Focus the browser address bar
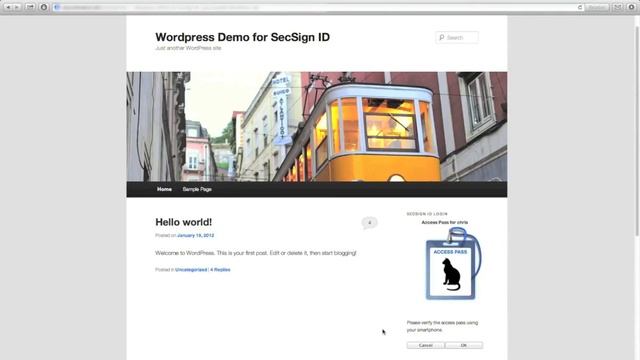640x360 pixels. 318,7
